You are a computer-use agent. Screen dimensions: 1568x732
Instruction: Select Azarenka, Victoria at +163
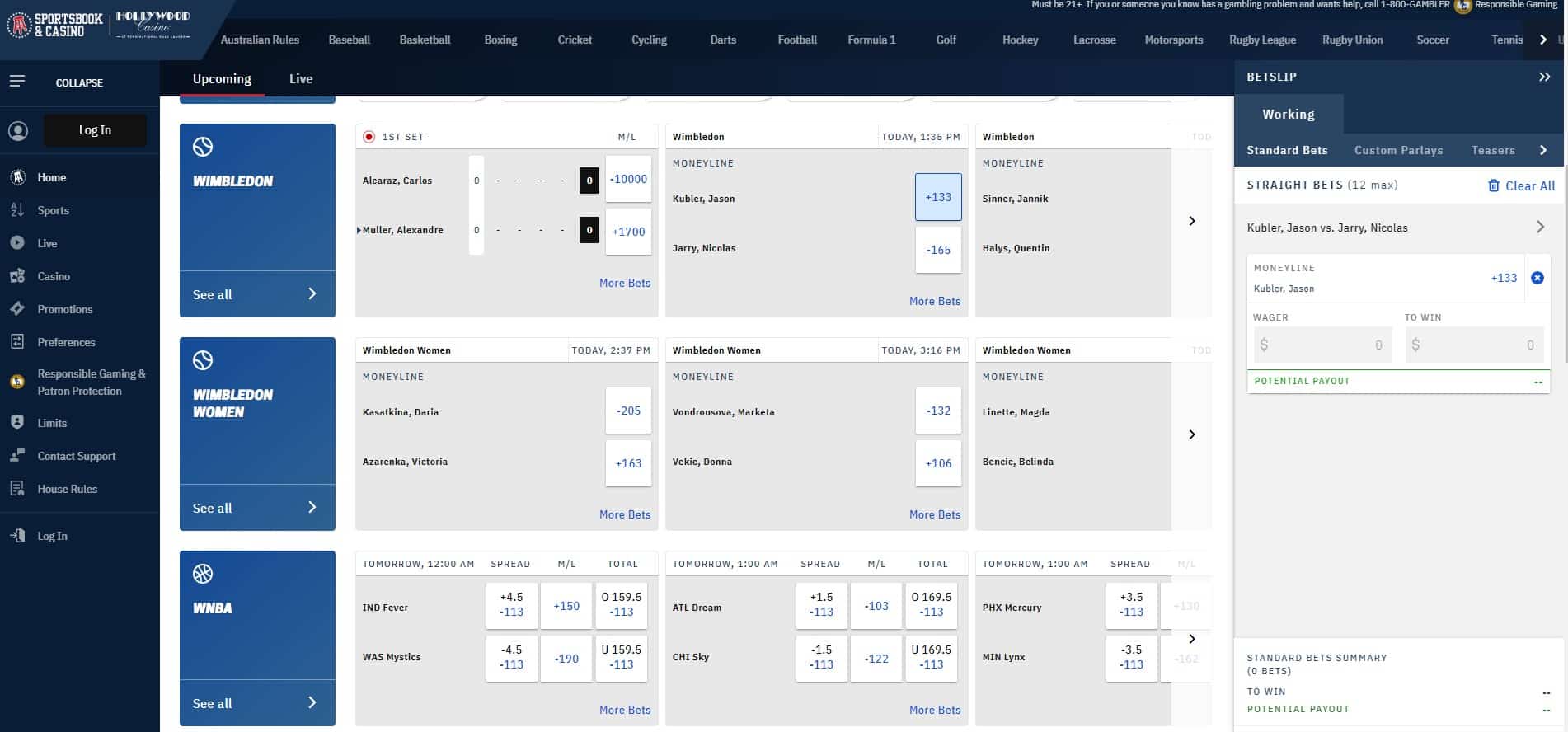pyautogui.click(x=628, y=463)
